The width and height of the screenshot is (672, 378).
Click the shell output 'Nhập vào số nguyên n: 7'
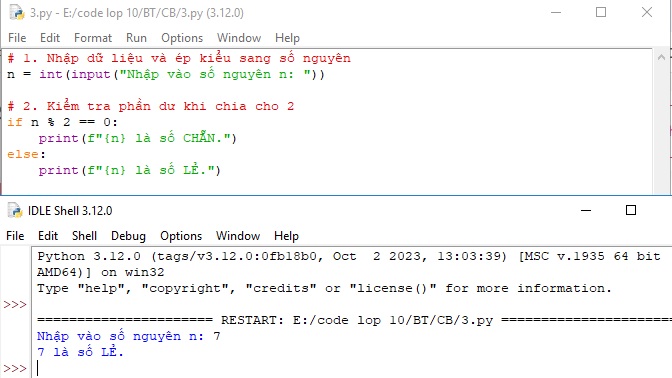click(129, 336)
